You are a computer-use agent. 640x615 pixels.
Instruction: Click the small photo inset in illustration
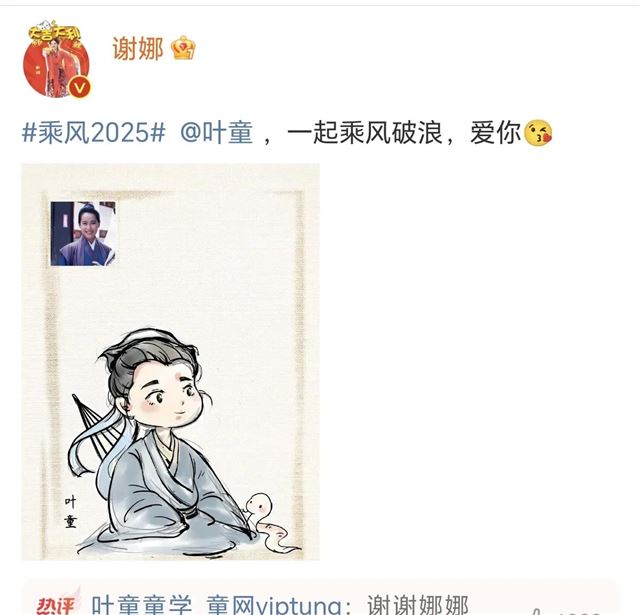(83, 233)
